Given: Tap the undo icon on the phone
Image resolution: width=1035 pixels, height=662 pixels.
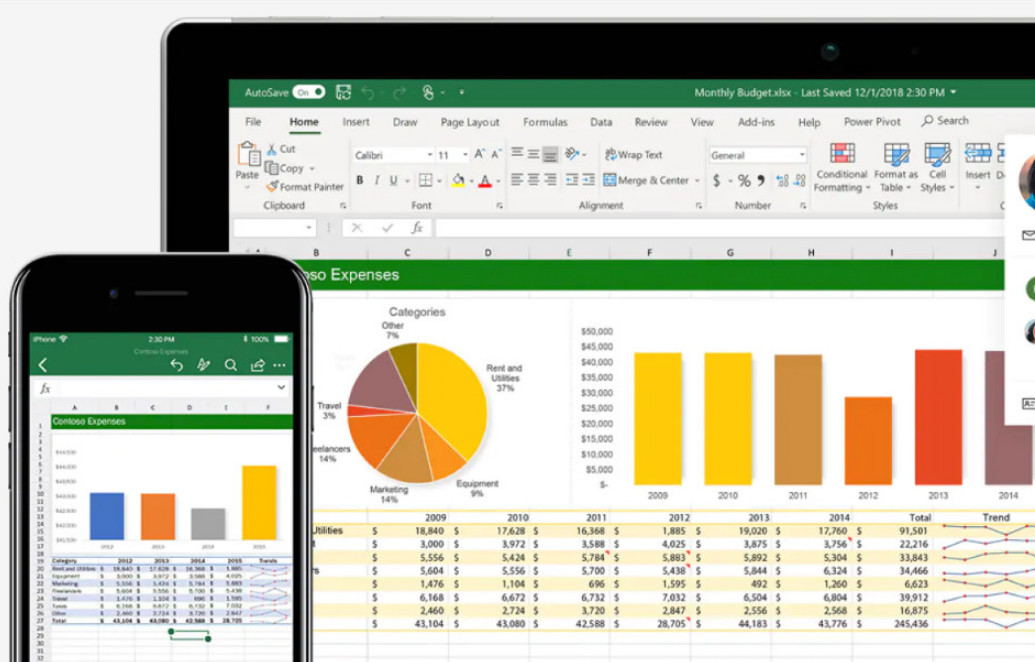Looking at the screenshot, I should click(176, 365).
